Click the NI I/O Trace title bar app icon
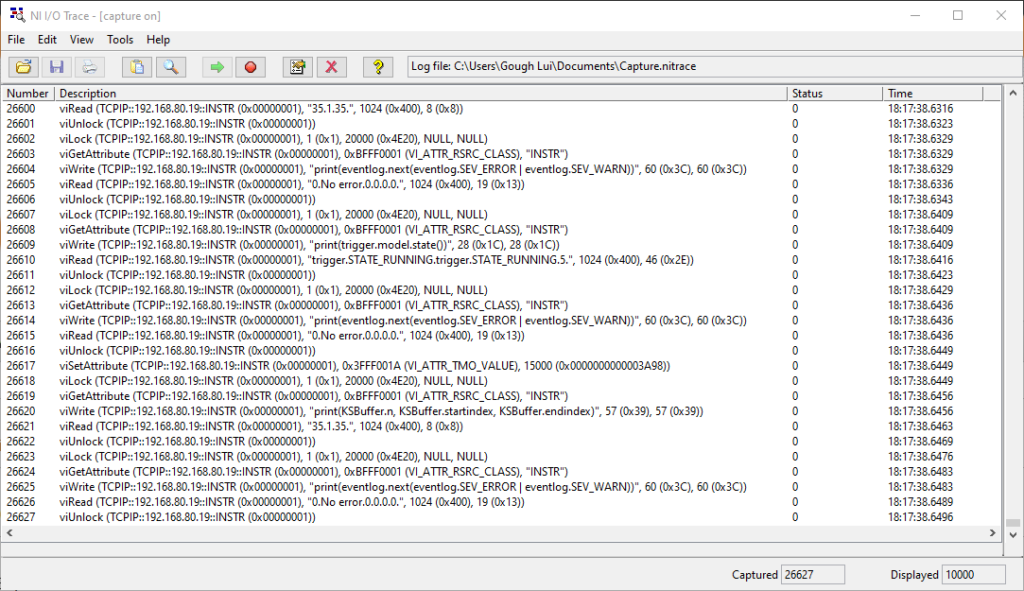 click(16, 15)
